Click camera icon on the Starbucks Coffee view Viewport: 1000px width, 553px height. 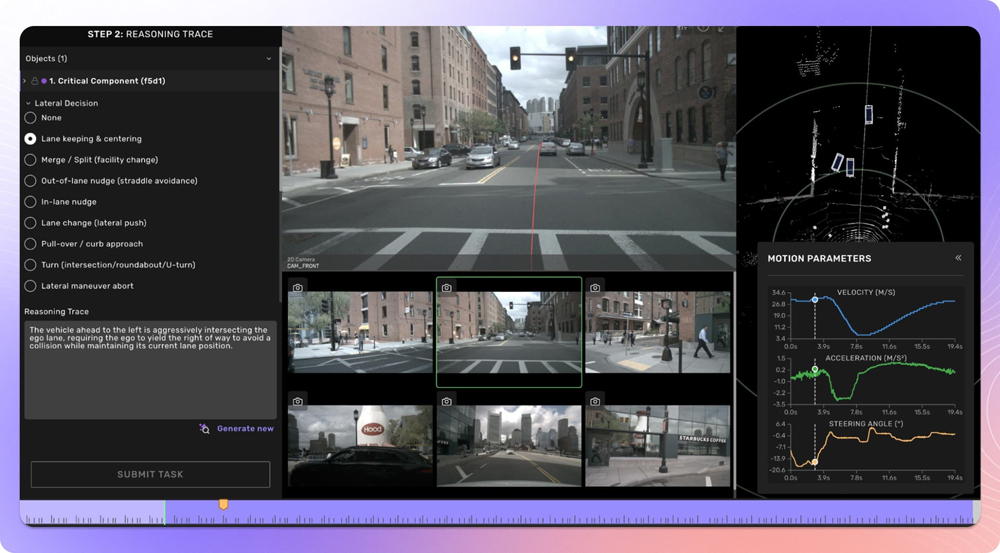tap(595, 402)
